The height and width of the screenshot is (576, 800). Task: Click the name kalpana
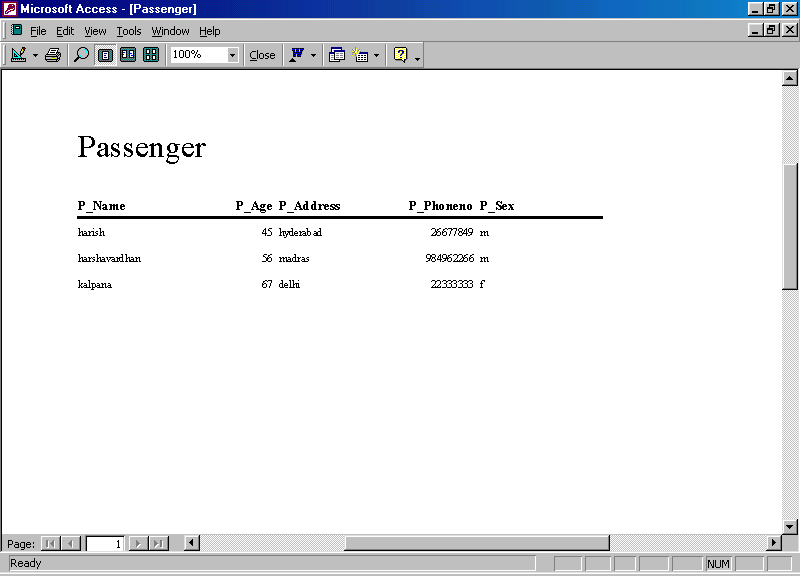95,284
